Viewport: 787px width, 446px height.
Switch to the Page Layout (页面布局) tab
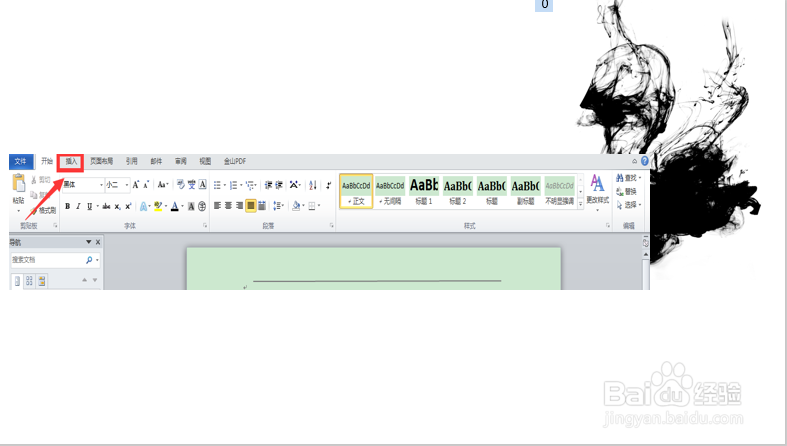pyautogui.click(x=101, y=162)
